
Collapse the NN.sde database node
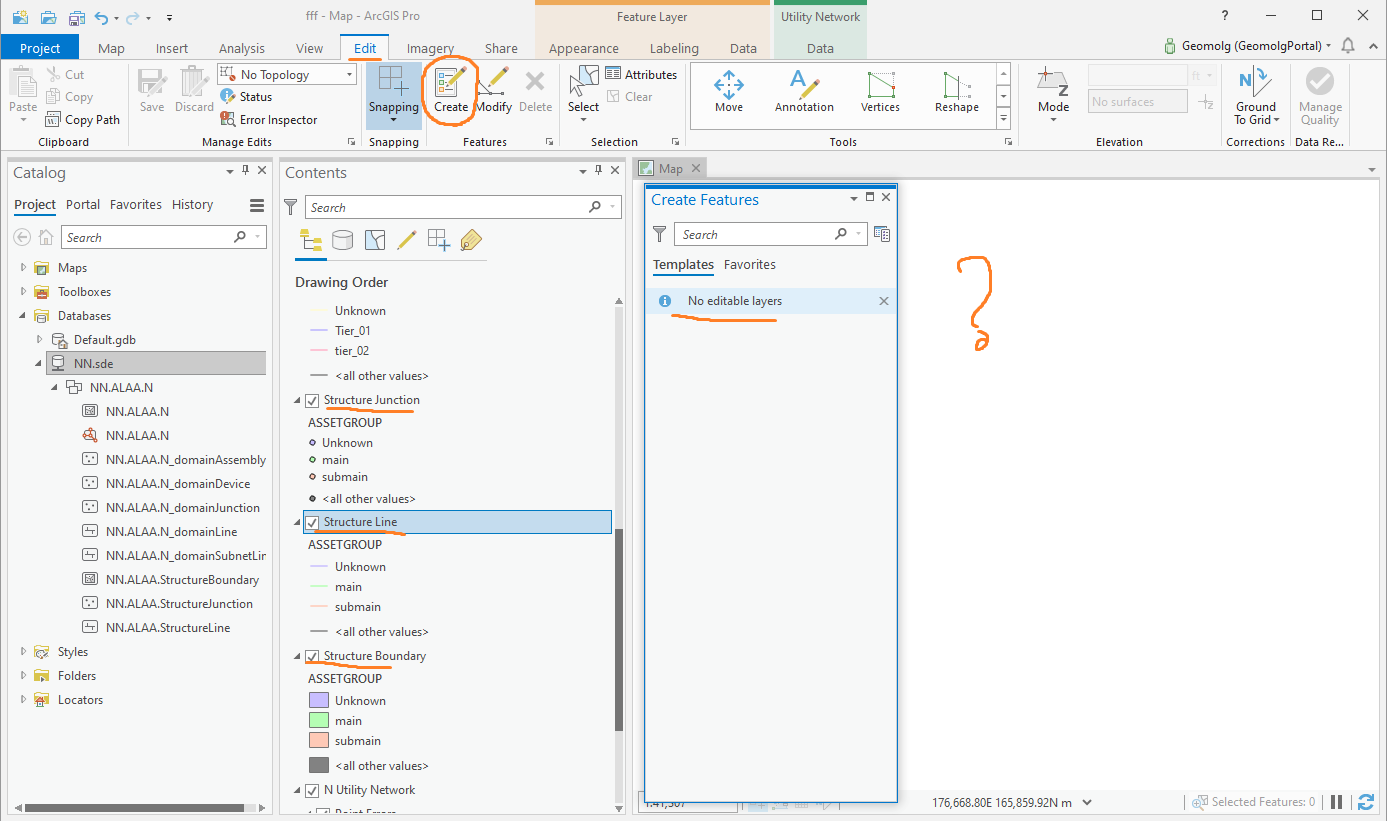click(x=40, y=364)
